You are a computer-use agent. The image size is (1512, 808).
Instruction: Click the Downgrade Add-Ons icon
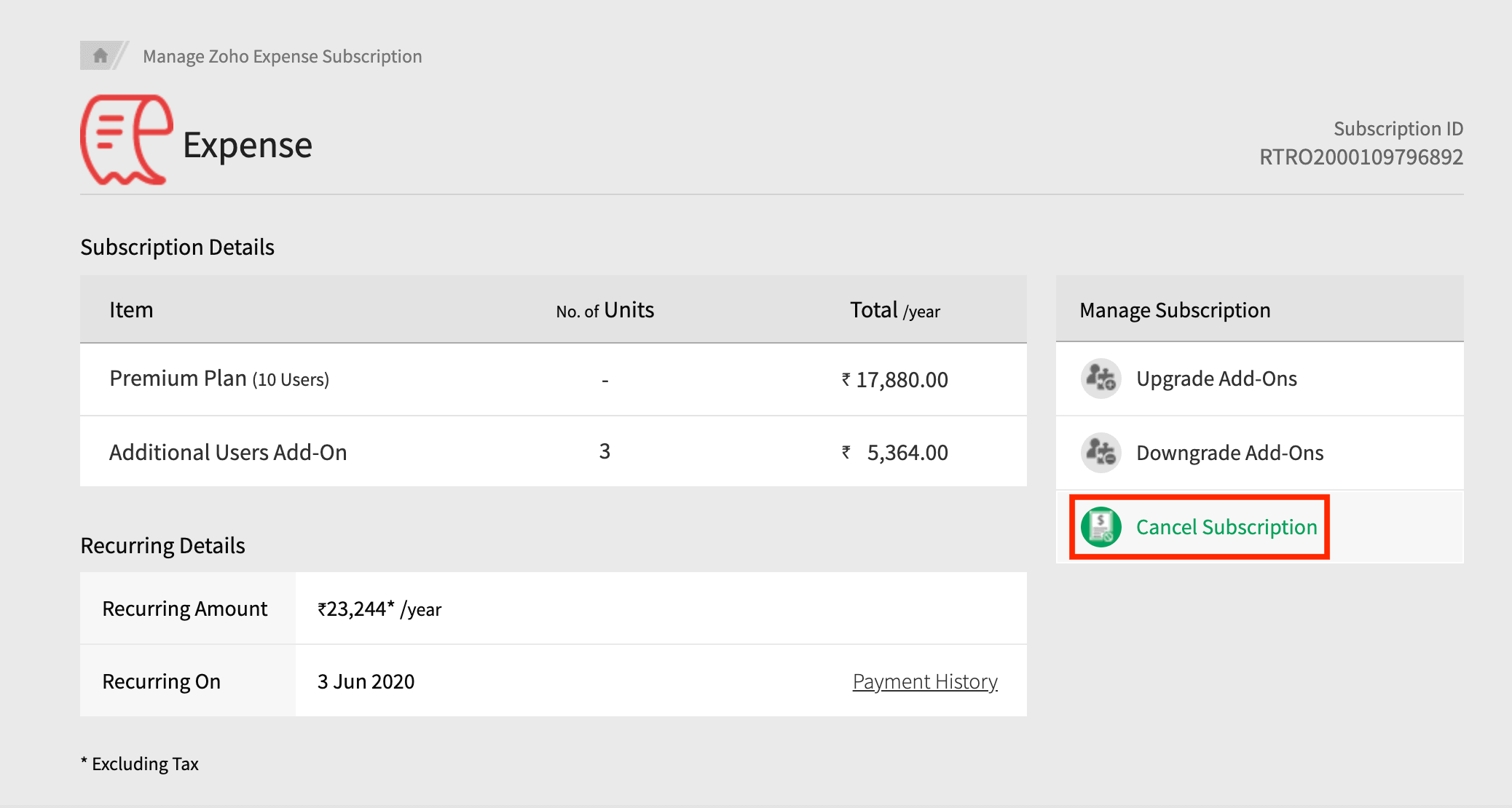tap(1100, 453)
